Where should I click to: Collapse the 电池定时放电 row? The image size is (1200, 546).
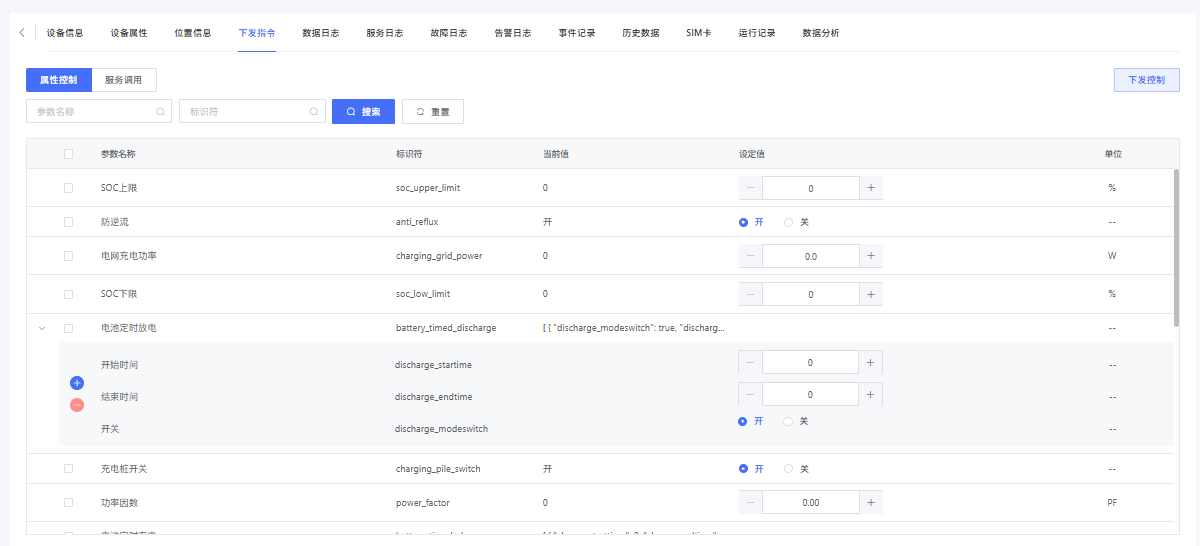(41, 328)
